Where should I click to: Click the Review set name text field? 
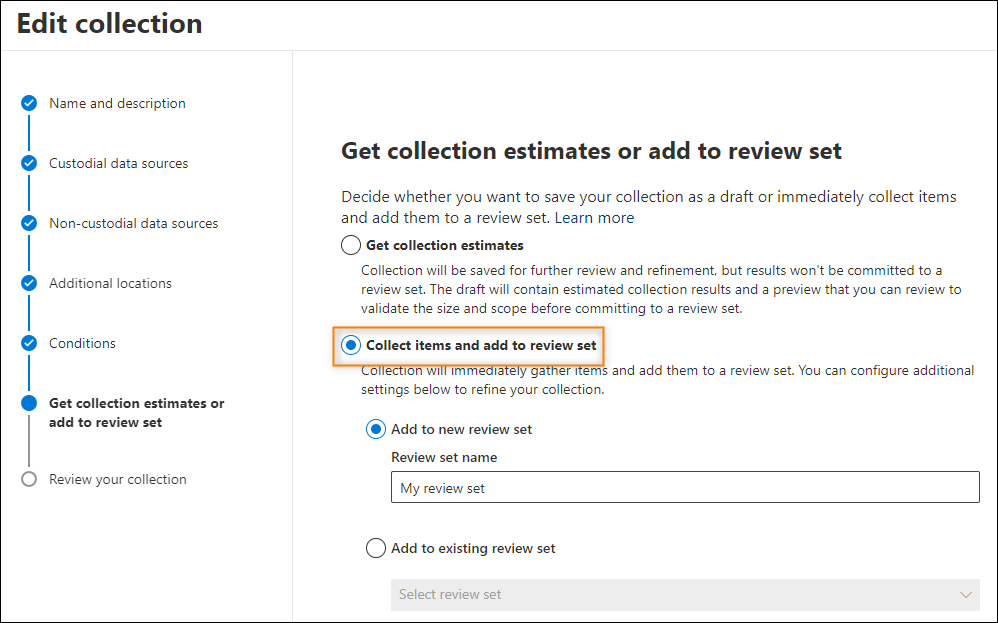685,487
